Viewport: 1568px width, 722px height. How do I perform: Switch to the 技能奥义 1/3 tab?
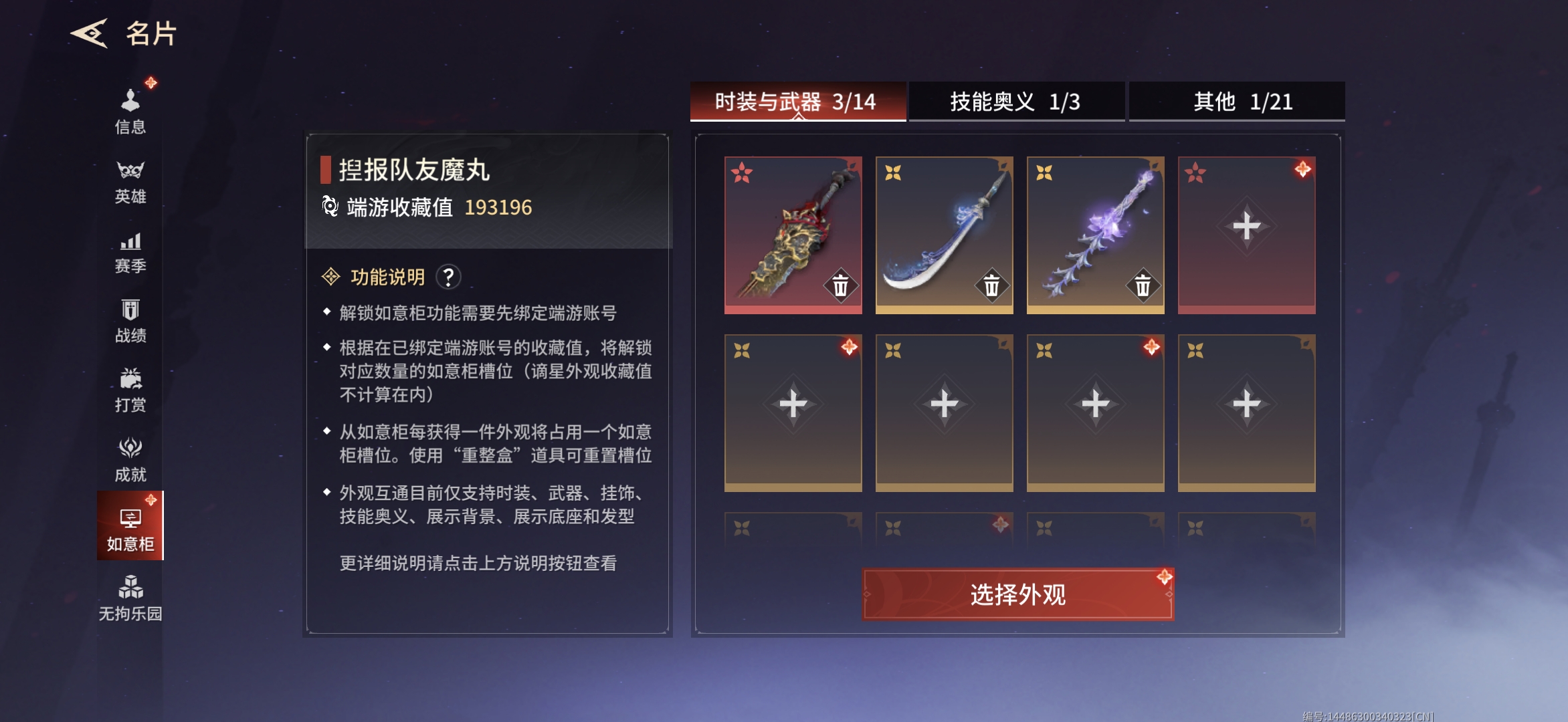click(x=1016, y=102)
